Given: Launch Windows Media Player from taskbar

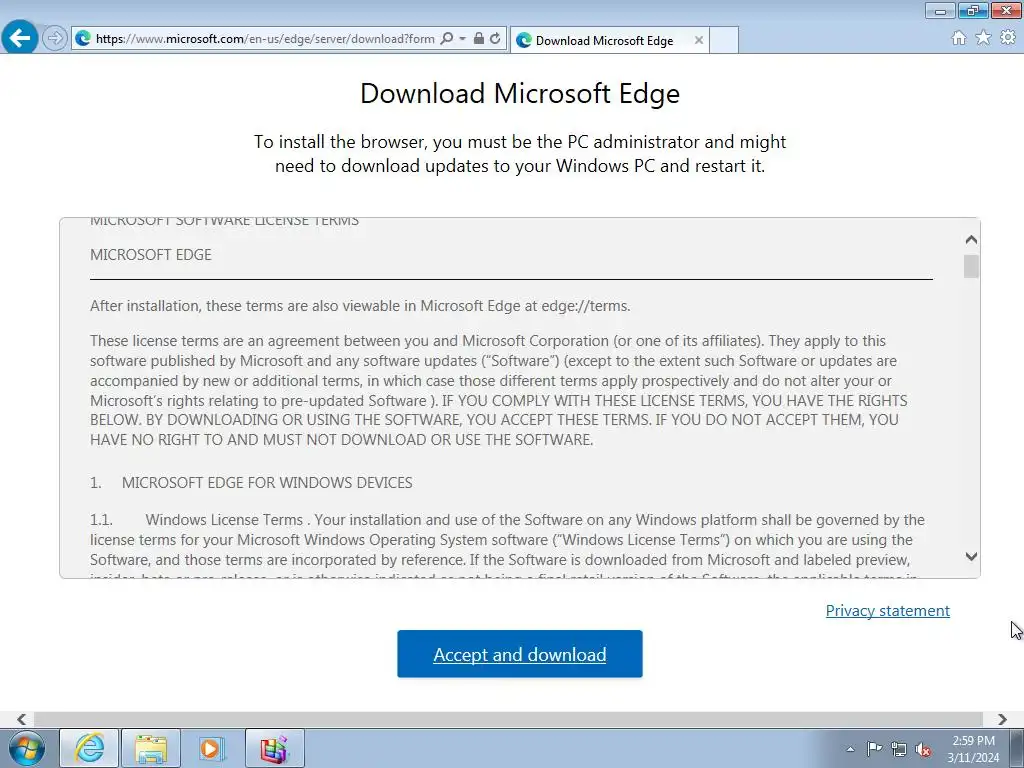Looking at the screenshot, I should [212, 748].
